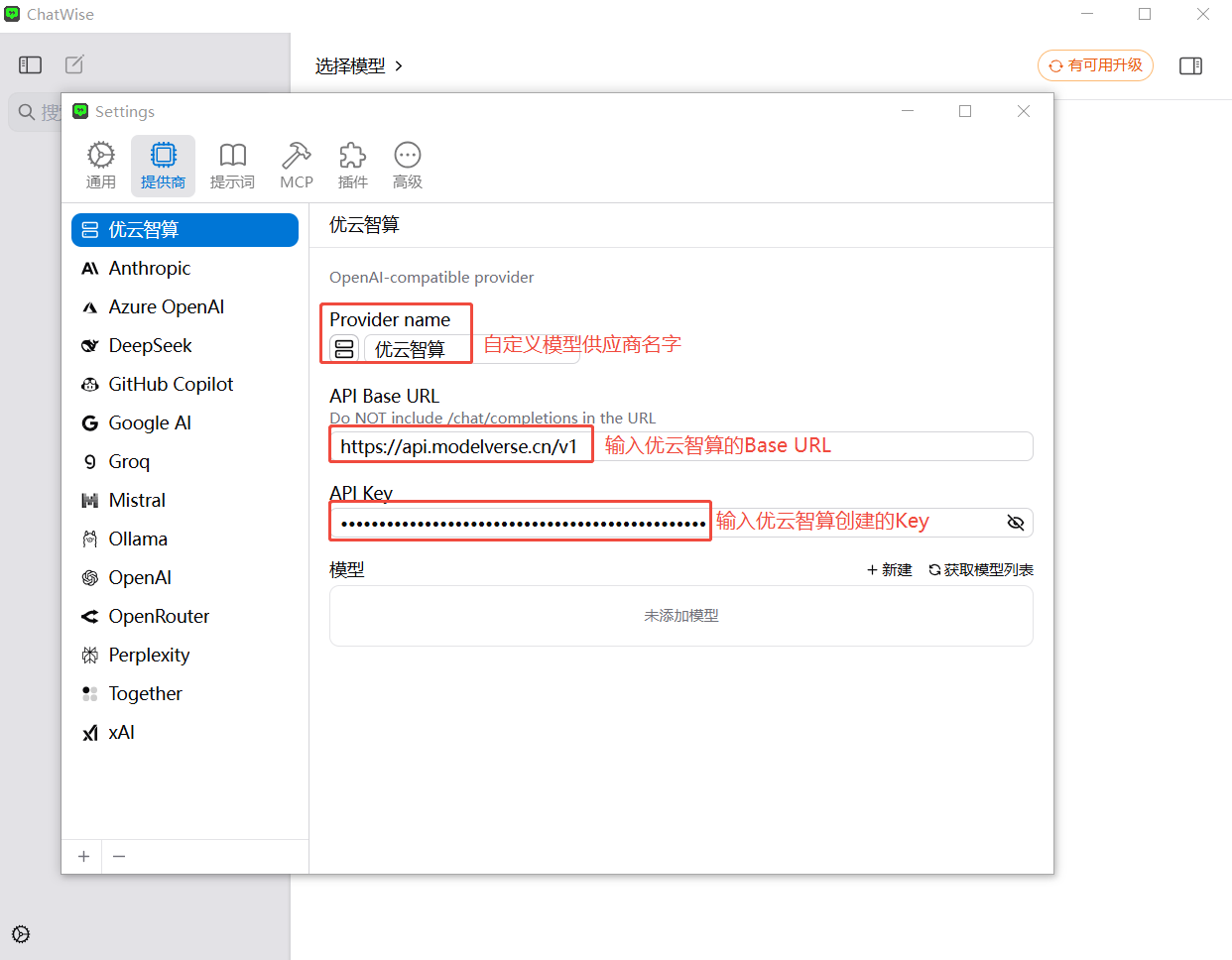
Task: Click 新建 to add a model
Action: coord(890,570)
